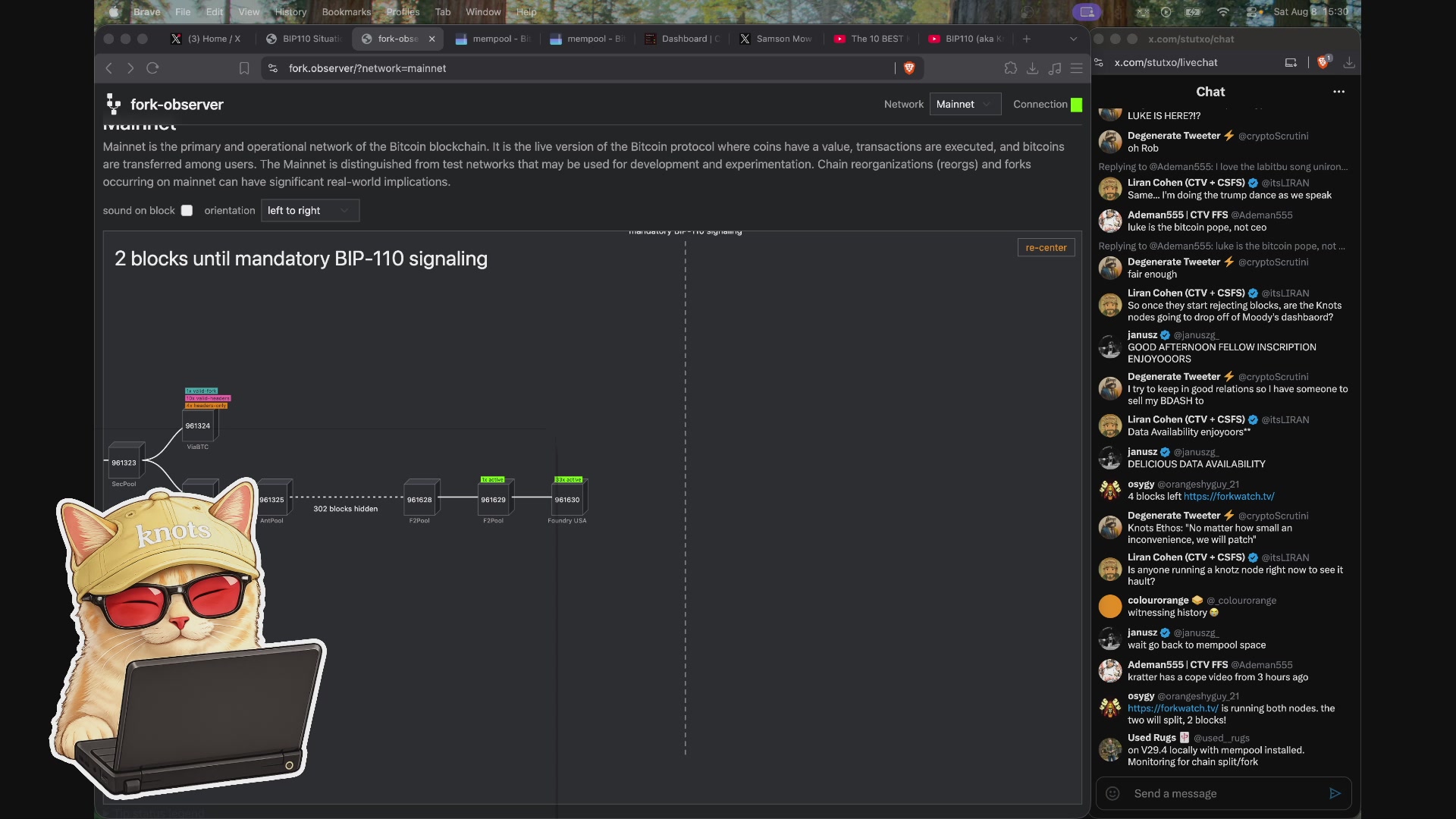The image size is (1456, 819).
Task: Click the green Connection status indicator
Action: pyautogui.click(x=1076, y=105)
